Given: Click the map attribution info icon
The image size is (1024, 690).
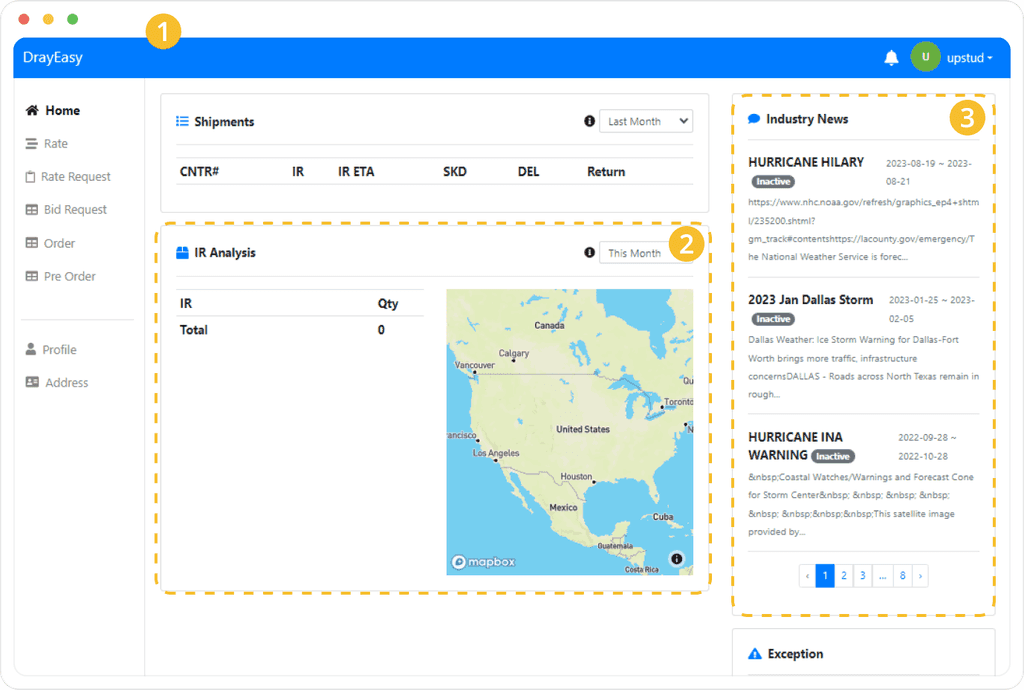Looking at the screenshot, I should pyautogui.click(x=677, y=559).
